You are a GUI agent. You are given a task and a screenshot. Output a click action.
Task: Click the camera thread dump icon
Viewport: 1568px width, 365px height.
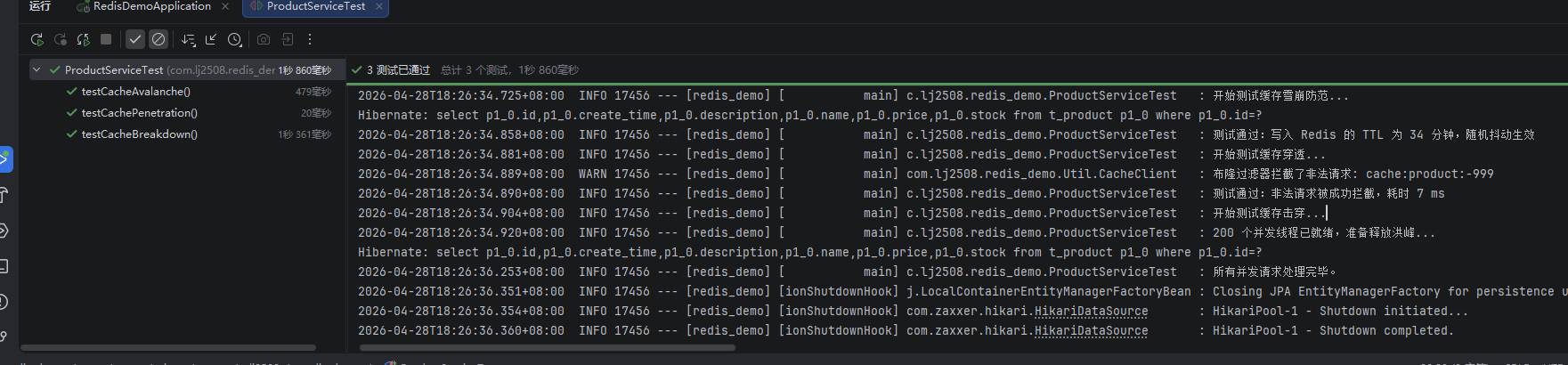click(264, 39)
